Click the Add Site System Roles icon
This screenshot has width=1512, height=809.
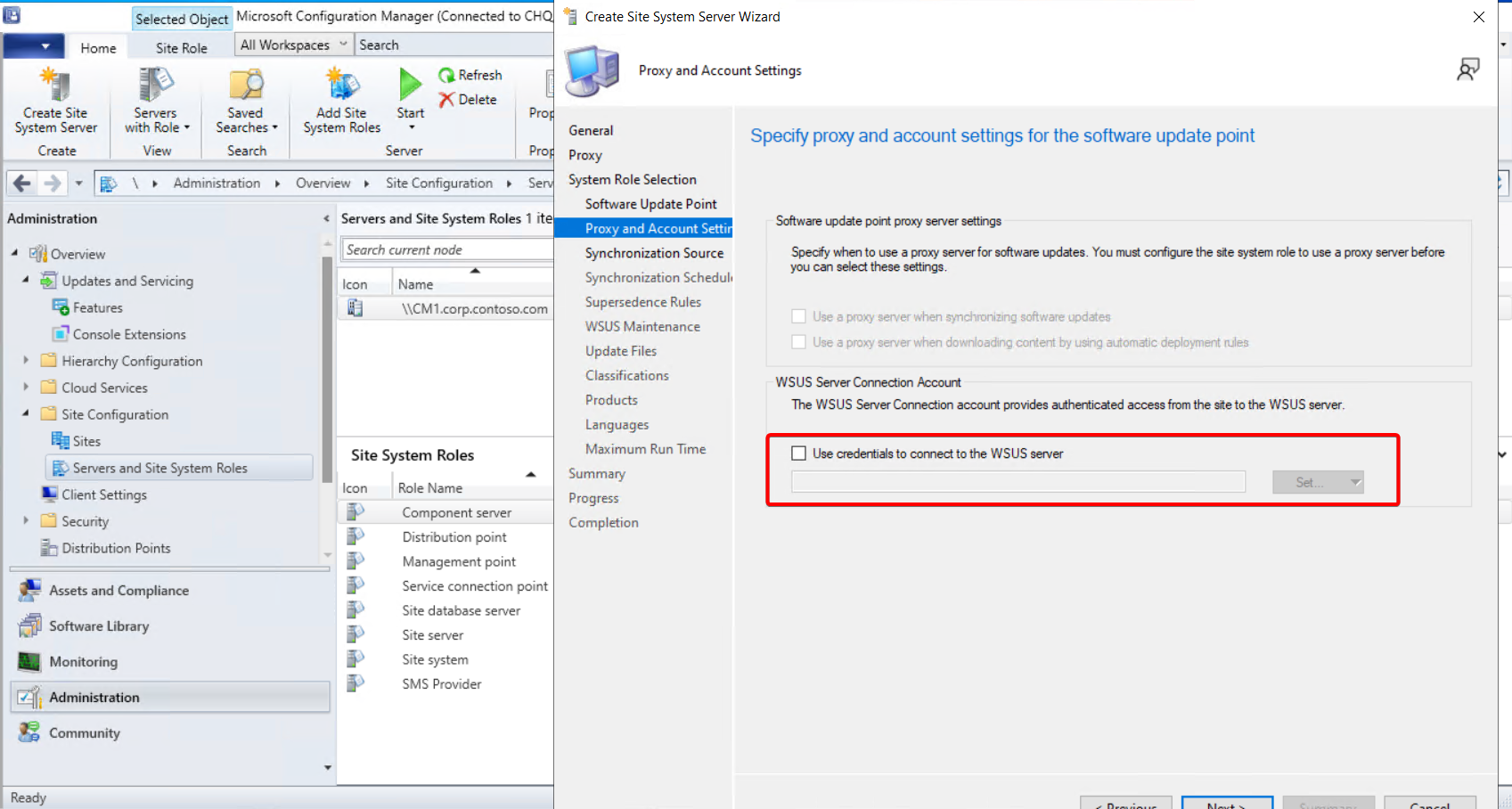[342, 85]
